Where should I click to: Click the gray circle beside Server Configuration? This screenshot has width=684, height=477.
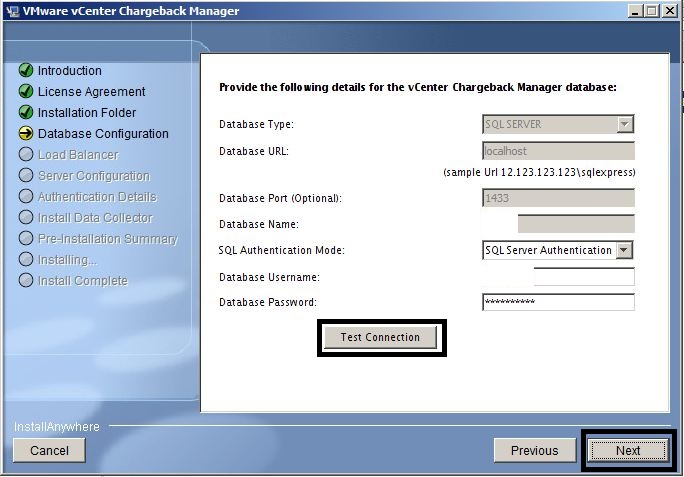26,176
